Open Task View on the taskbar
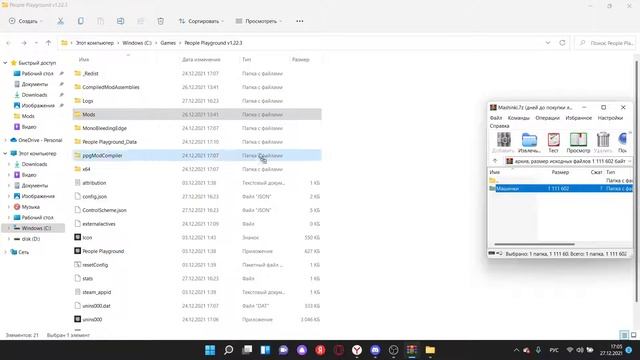640x360 pixels. (247, 350)
